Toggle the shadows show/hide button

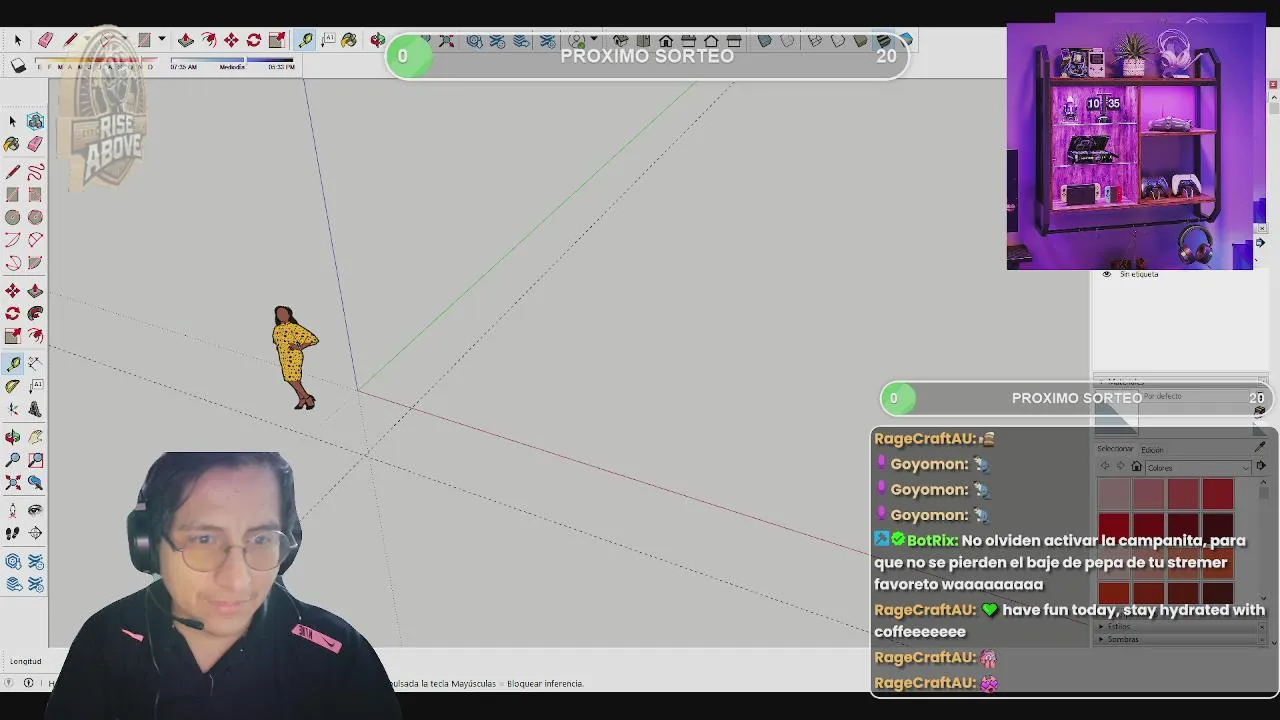[x=18, y=65]
